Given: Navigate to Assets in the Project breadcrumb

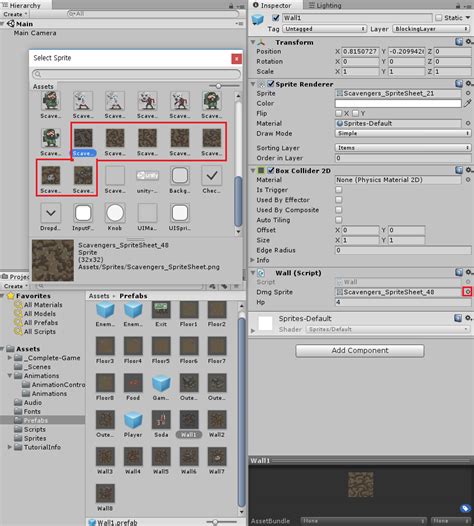Looking at the screenshot, I should coord(99,296).
